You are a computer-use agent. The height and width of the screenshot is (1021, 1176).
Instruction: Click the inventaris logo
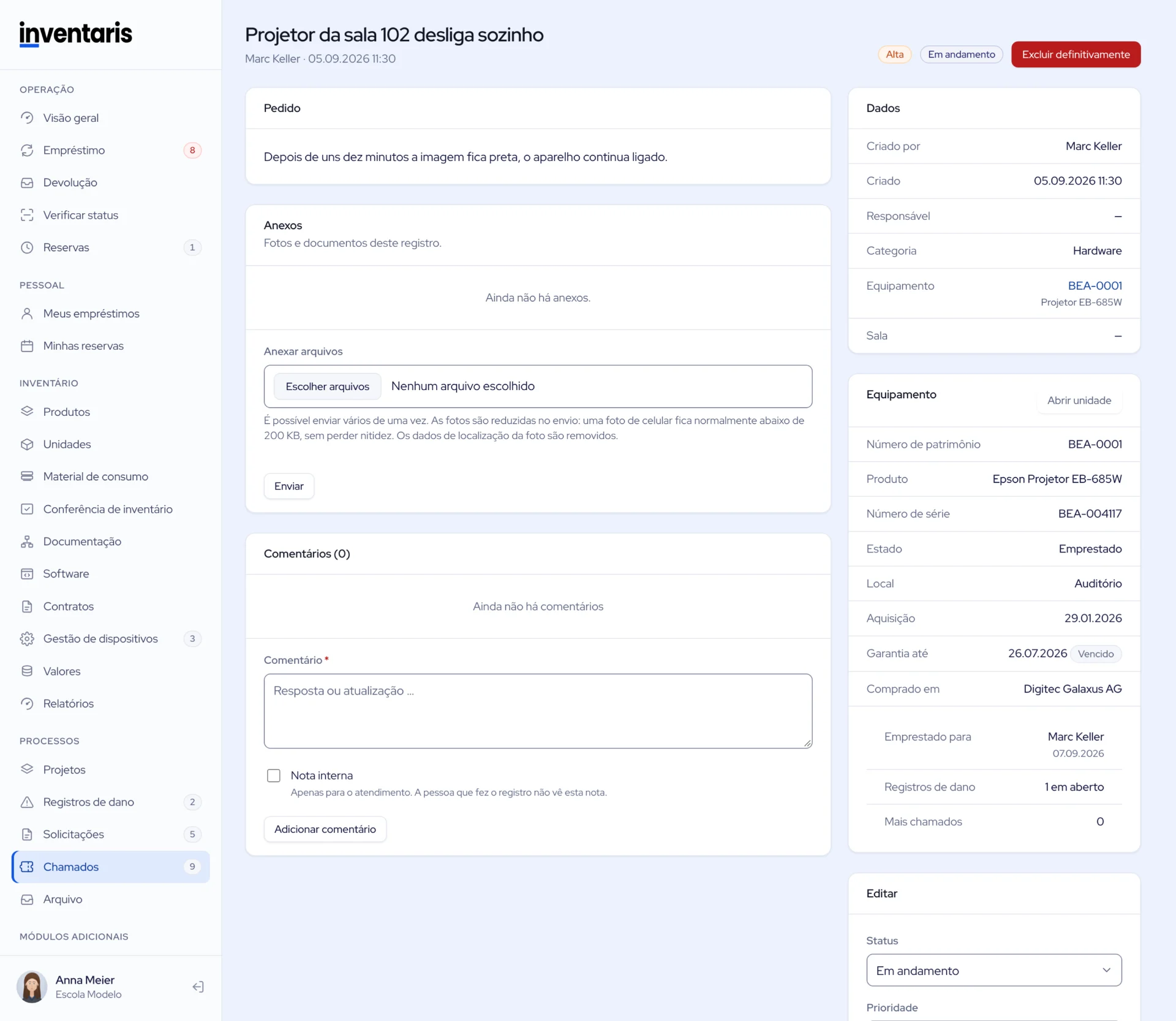click(x=76, y=34)
